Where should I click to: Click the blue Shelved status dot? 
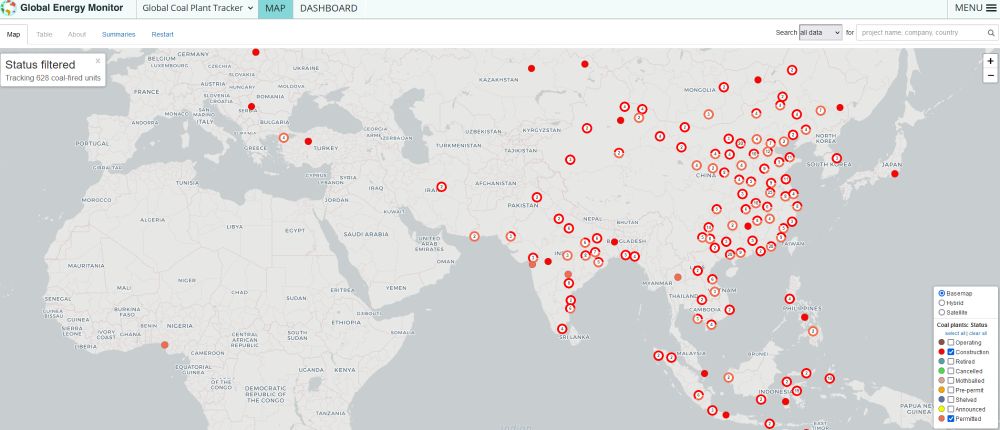[x=942, y=399]
